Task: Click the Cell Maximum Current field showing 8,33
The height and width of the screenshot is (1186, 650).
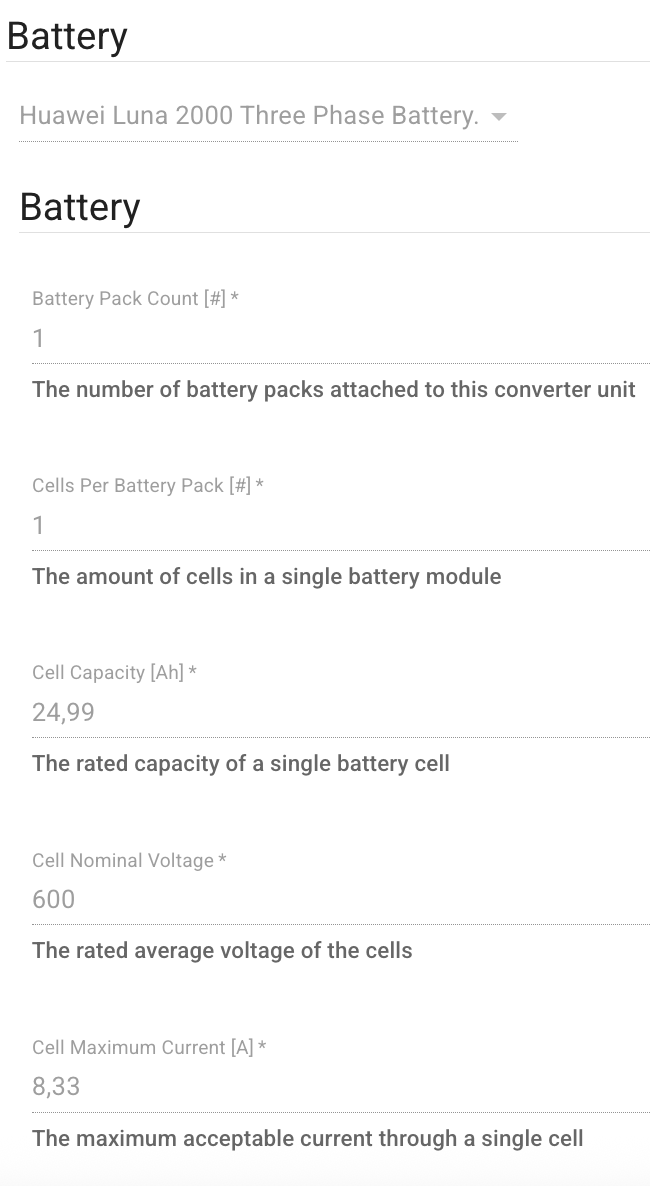Action: 340,1087
